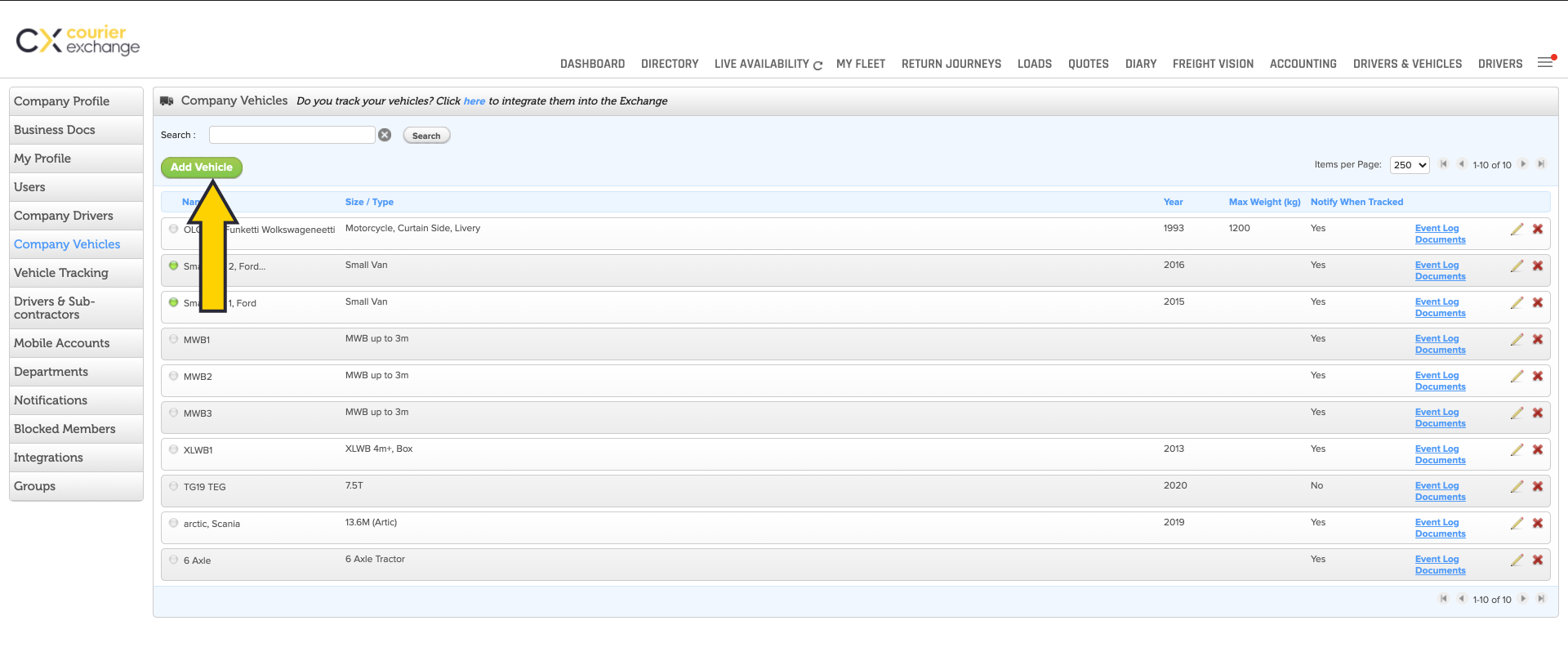Image resolution: width=1568 pixels, height=652 pixels.
Task: Toggle green status dot for 2016 Small Van
Action: click(174, 266)
